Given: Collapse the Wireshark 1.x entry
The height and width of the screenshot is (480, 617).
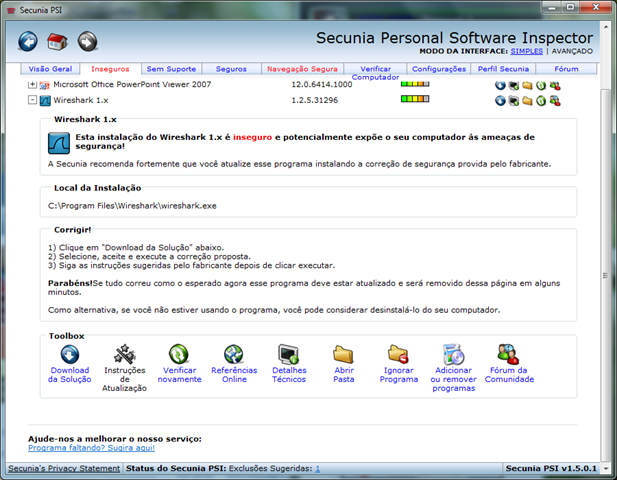Looking at the screenshot, I should (x=32, y=100).
